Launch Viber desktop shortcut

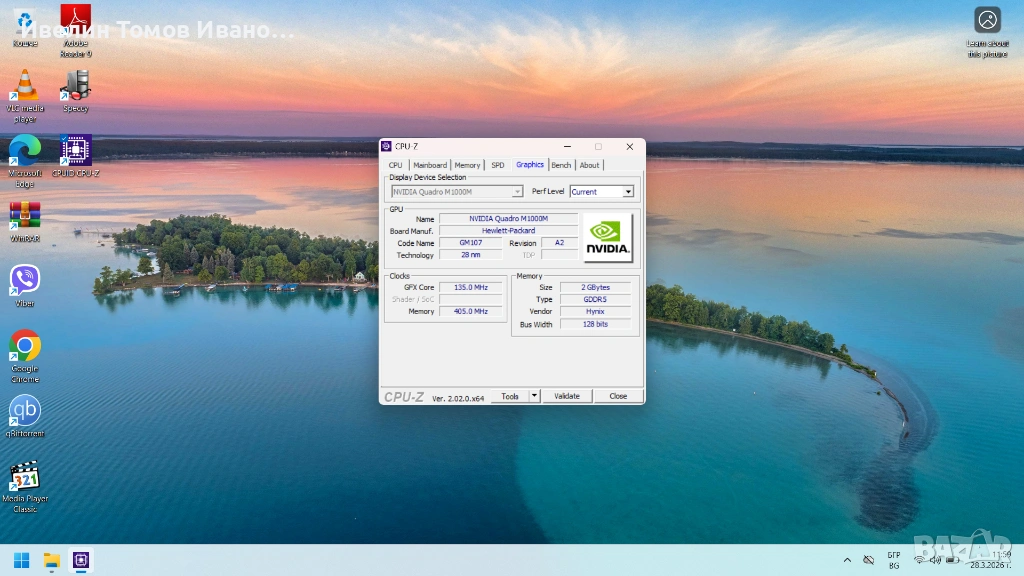point(25,281)
